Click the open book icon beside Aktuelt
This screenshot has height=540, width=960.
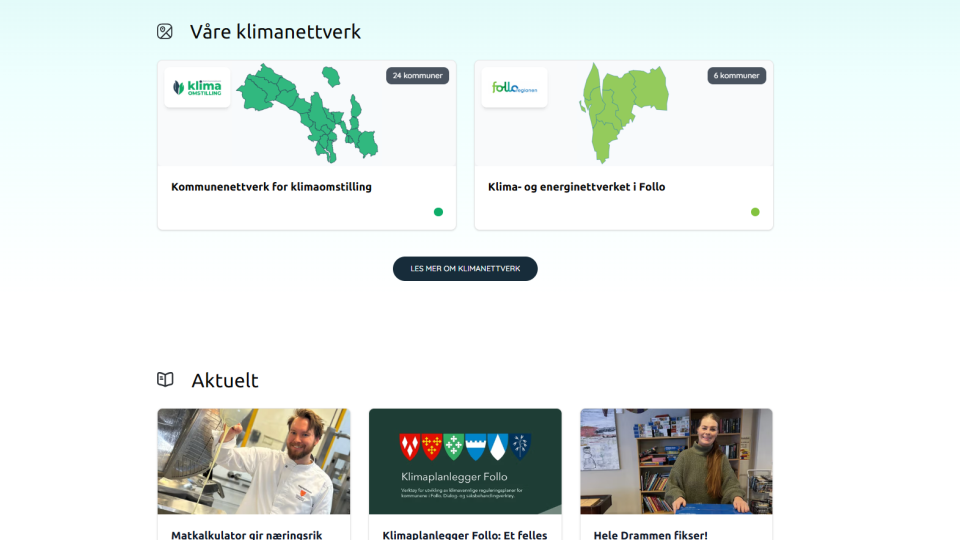point(165,380)
